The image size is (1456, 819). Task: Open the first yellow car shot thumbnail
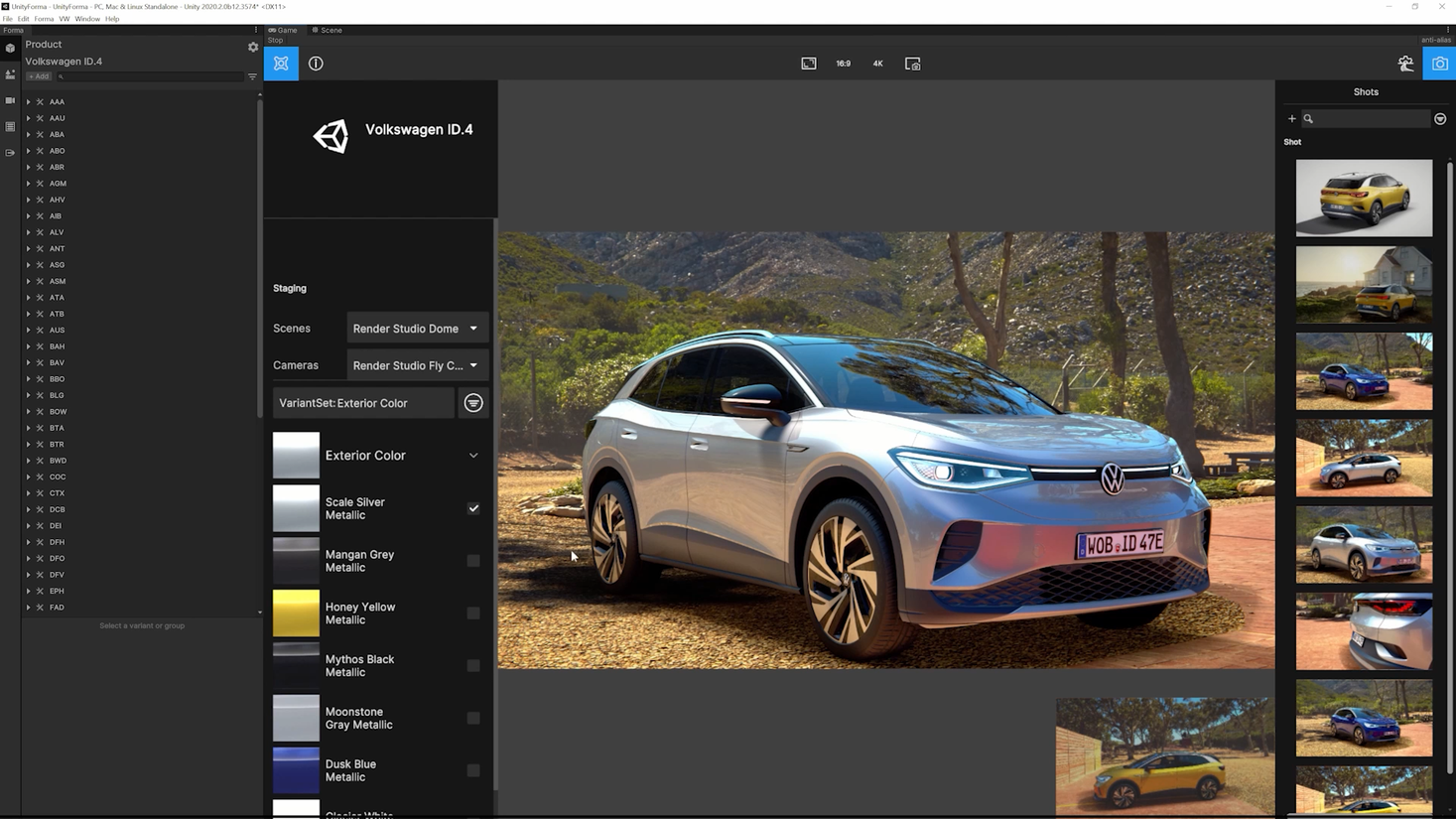pyautogui.click(x=1364, y=198)
